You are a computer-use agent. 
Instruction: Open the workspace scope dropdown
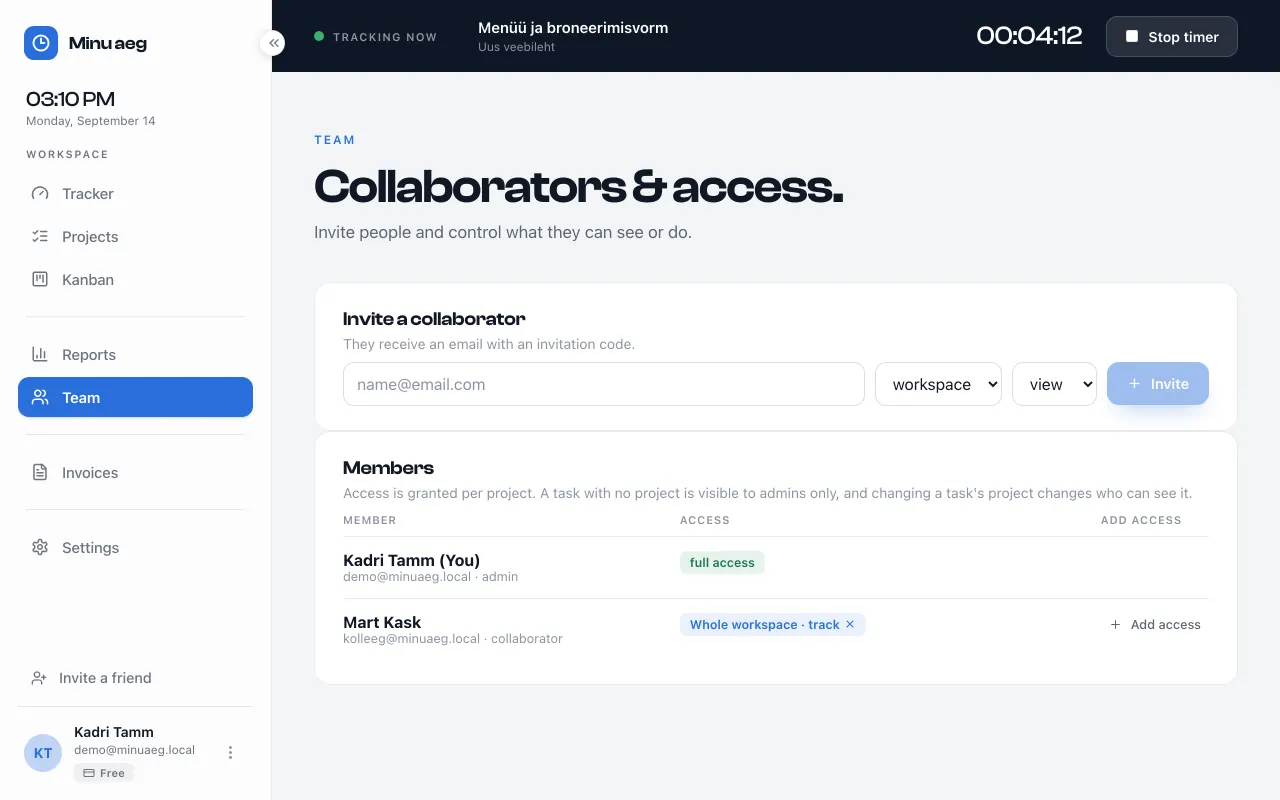coord(938,384)
